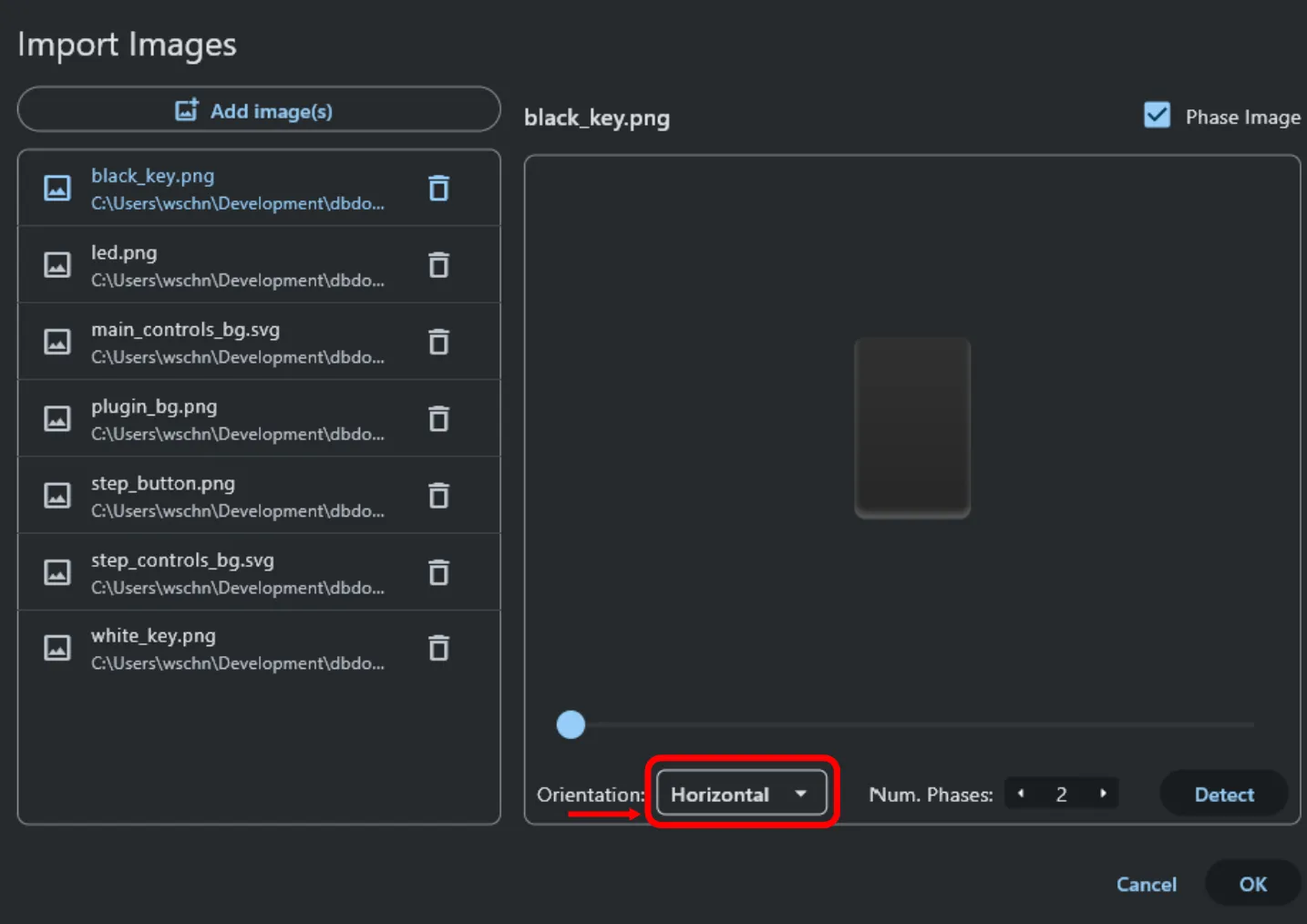Click the image icon beside step_controls_bg.svg

click(57, 572)
